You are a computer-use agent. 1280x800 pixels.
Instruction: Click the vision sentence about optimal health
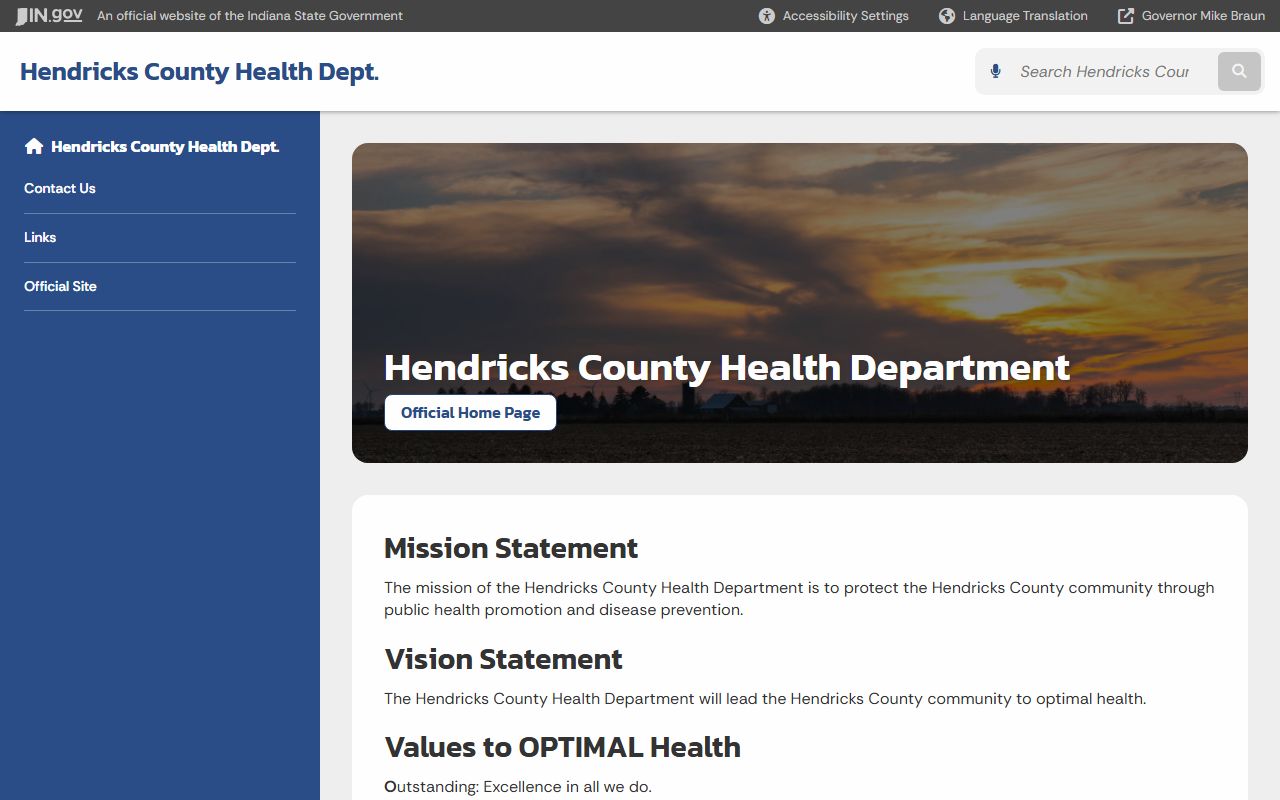pos(765,699)
